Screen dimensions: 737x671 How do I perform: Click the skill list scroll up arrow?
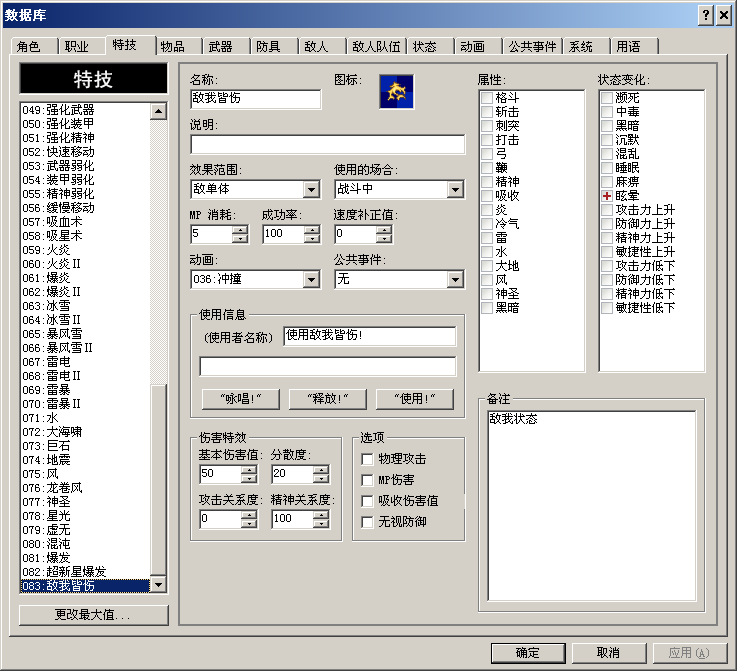pos(158,111)
